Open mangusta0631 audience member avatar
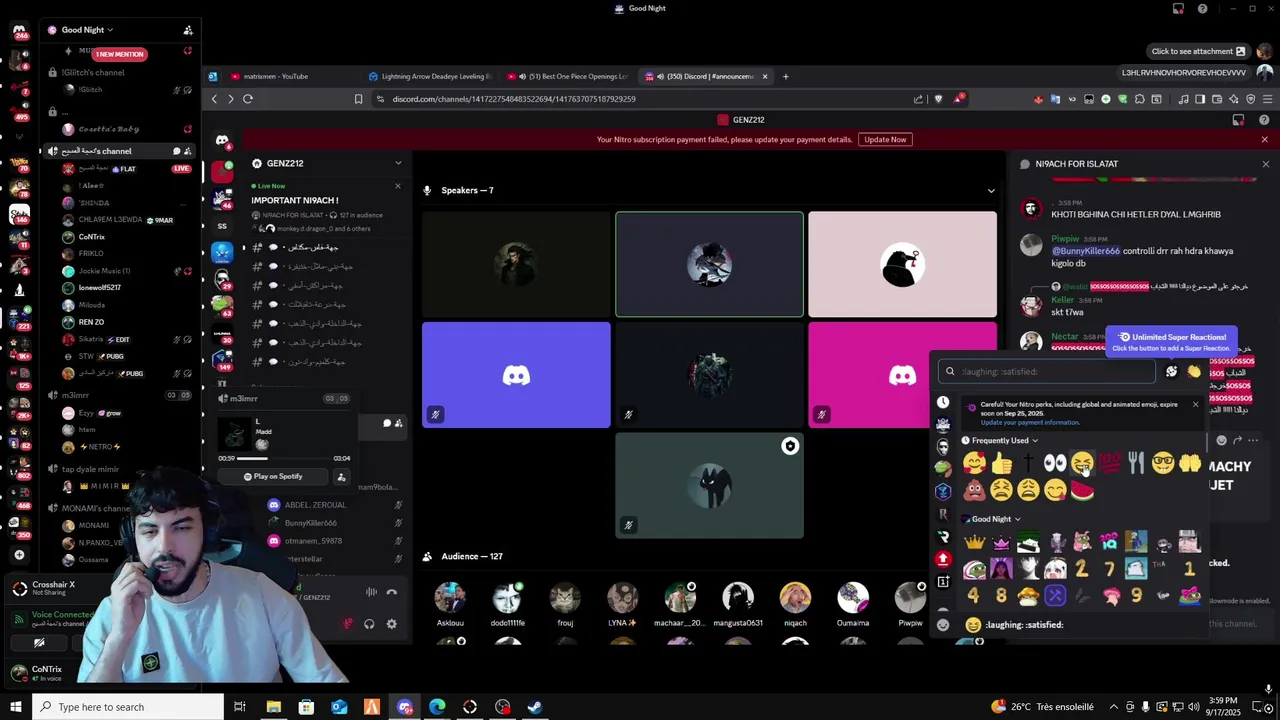 738,597
